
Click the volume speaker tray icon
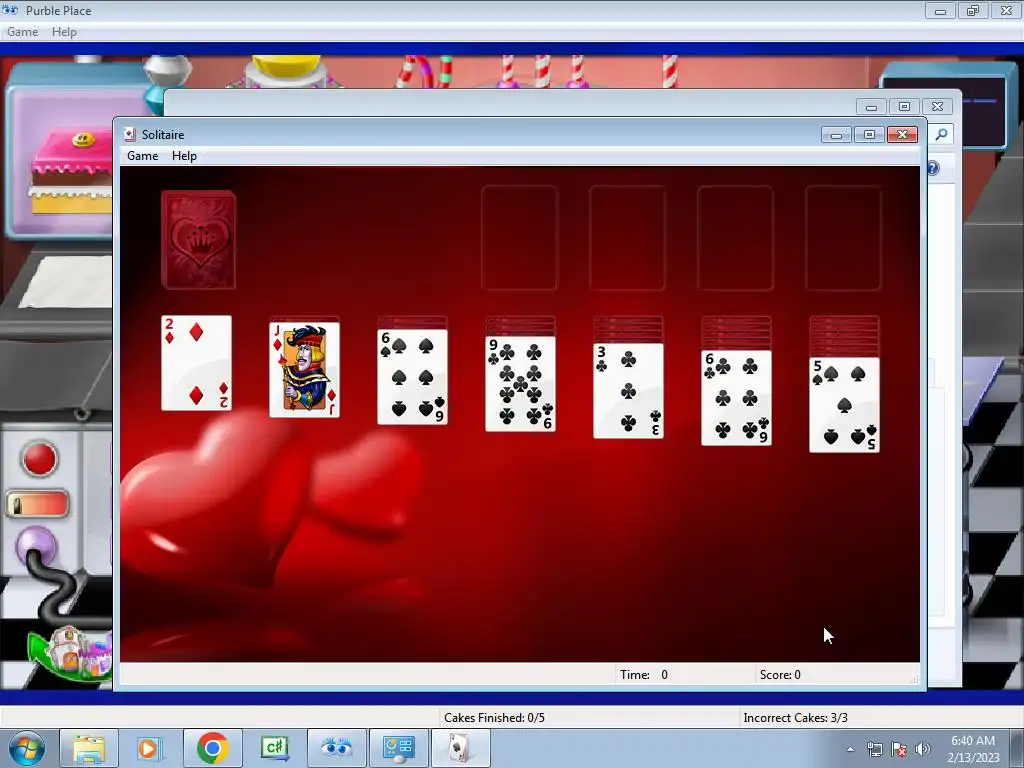[922, 749]
